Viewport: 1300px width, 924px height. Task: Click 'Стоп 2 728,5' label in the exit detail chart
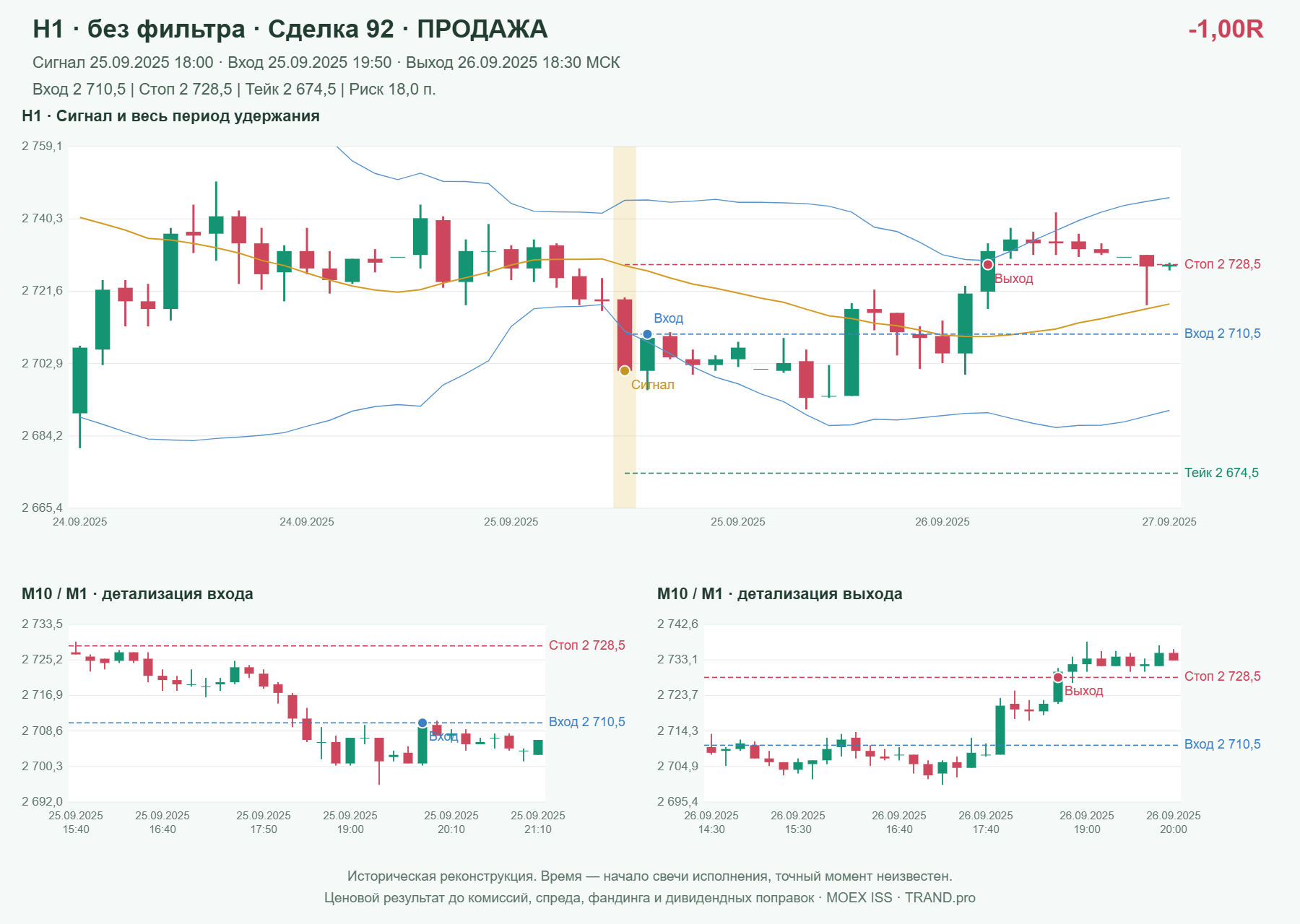[1222, 676]
